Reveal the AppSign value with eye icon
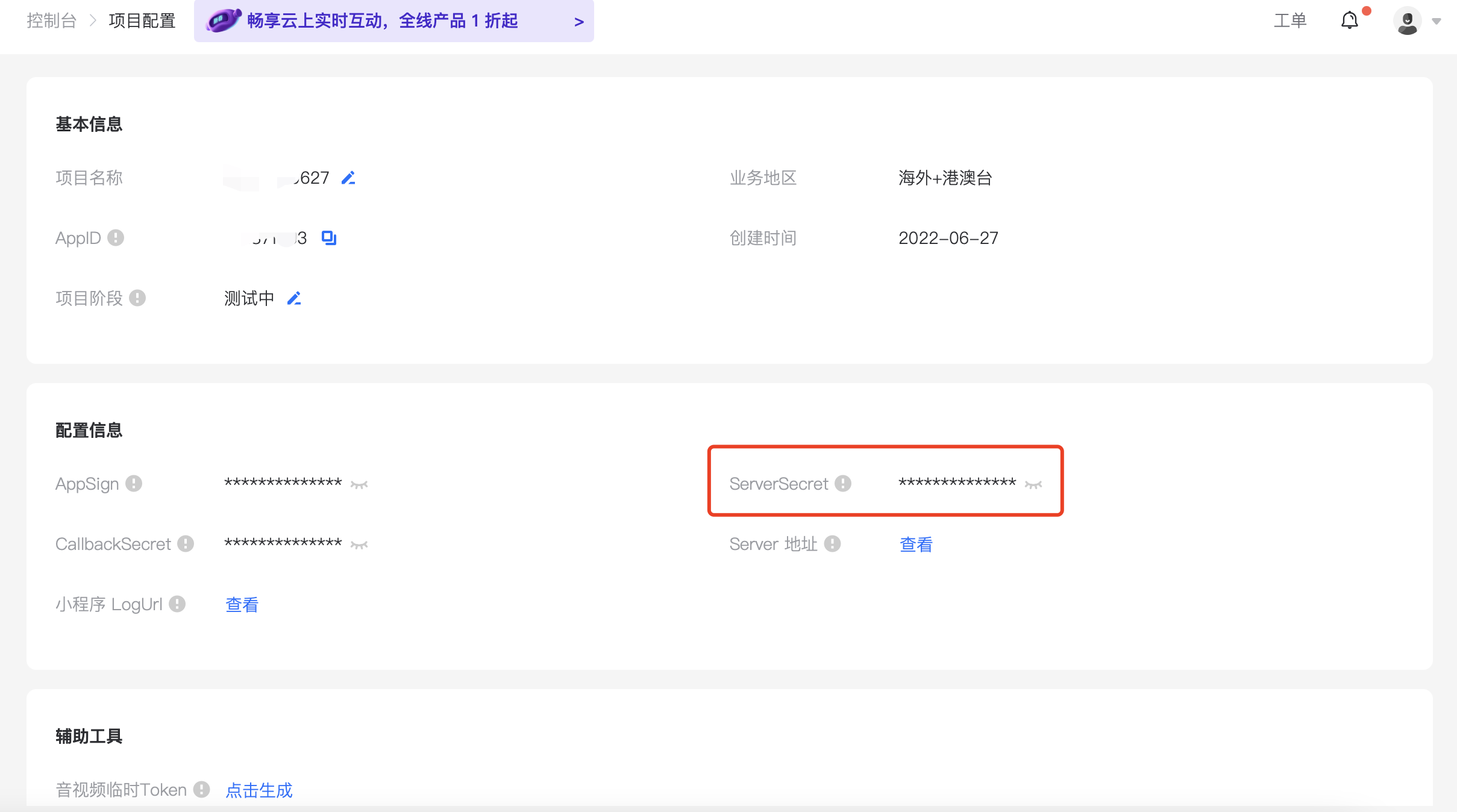The image size is (1457, 812). coord(359,484)
